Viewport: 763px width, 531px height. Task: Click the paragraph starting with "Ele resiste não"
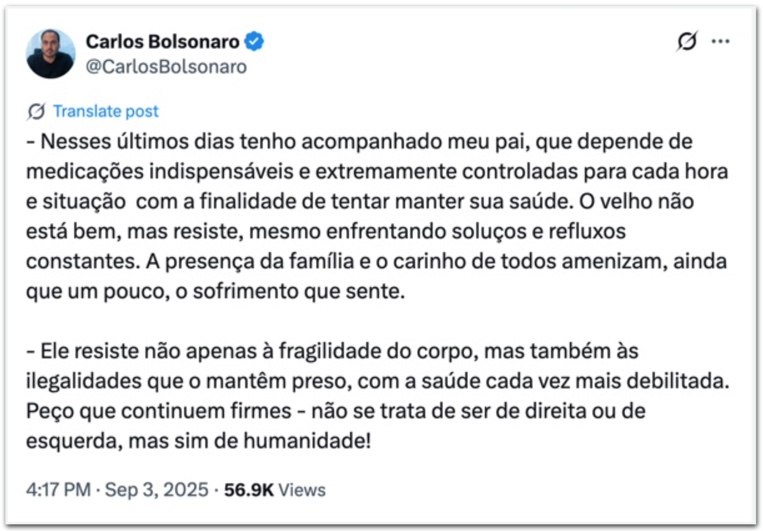[x=378, y=396]
